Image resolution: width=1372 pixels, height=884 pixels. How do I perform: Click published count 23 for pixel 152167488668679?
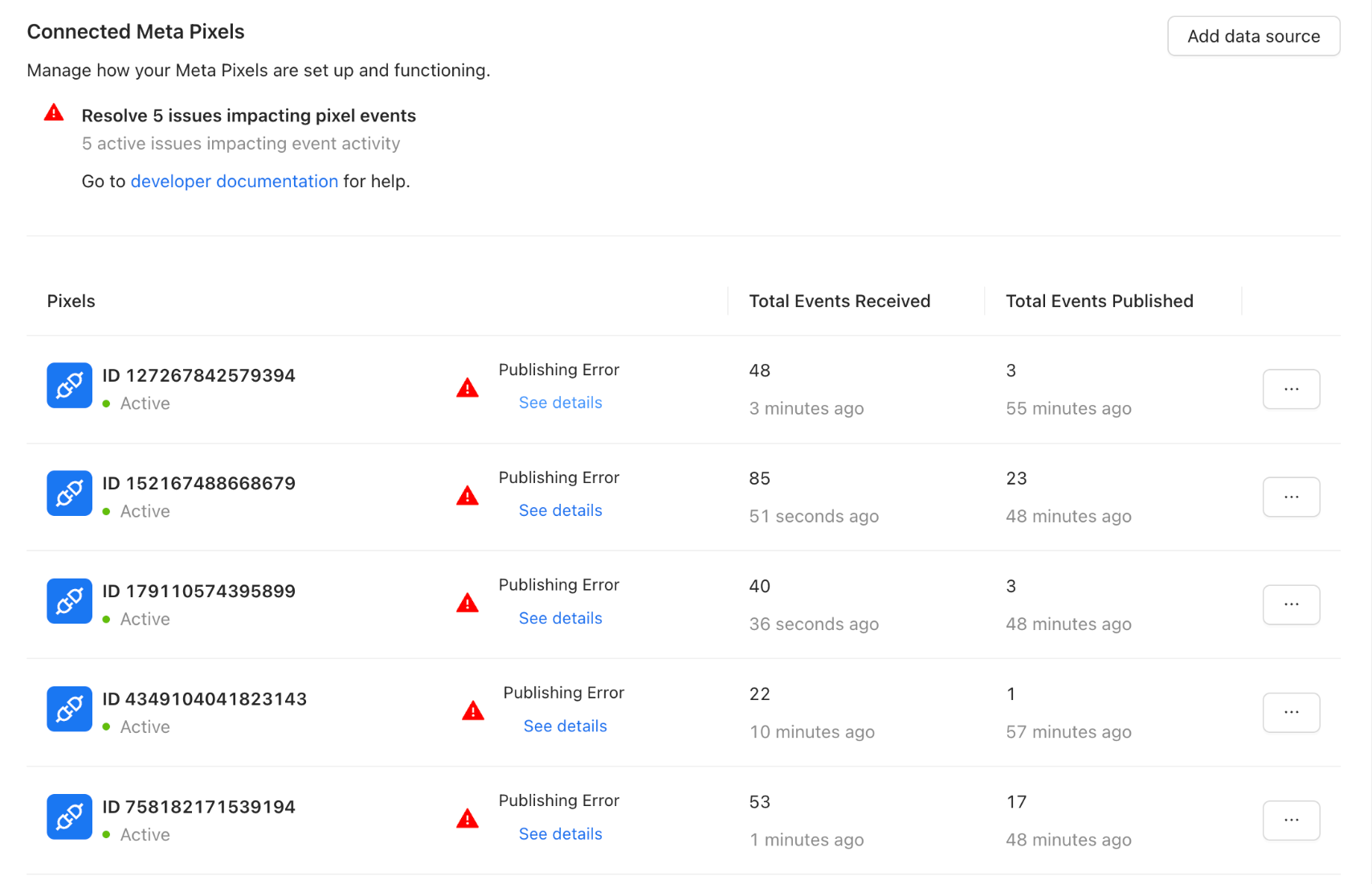[x=1016, y=478]
